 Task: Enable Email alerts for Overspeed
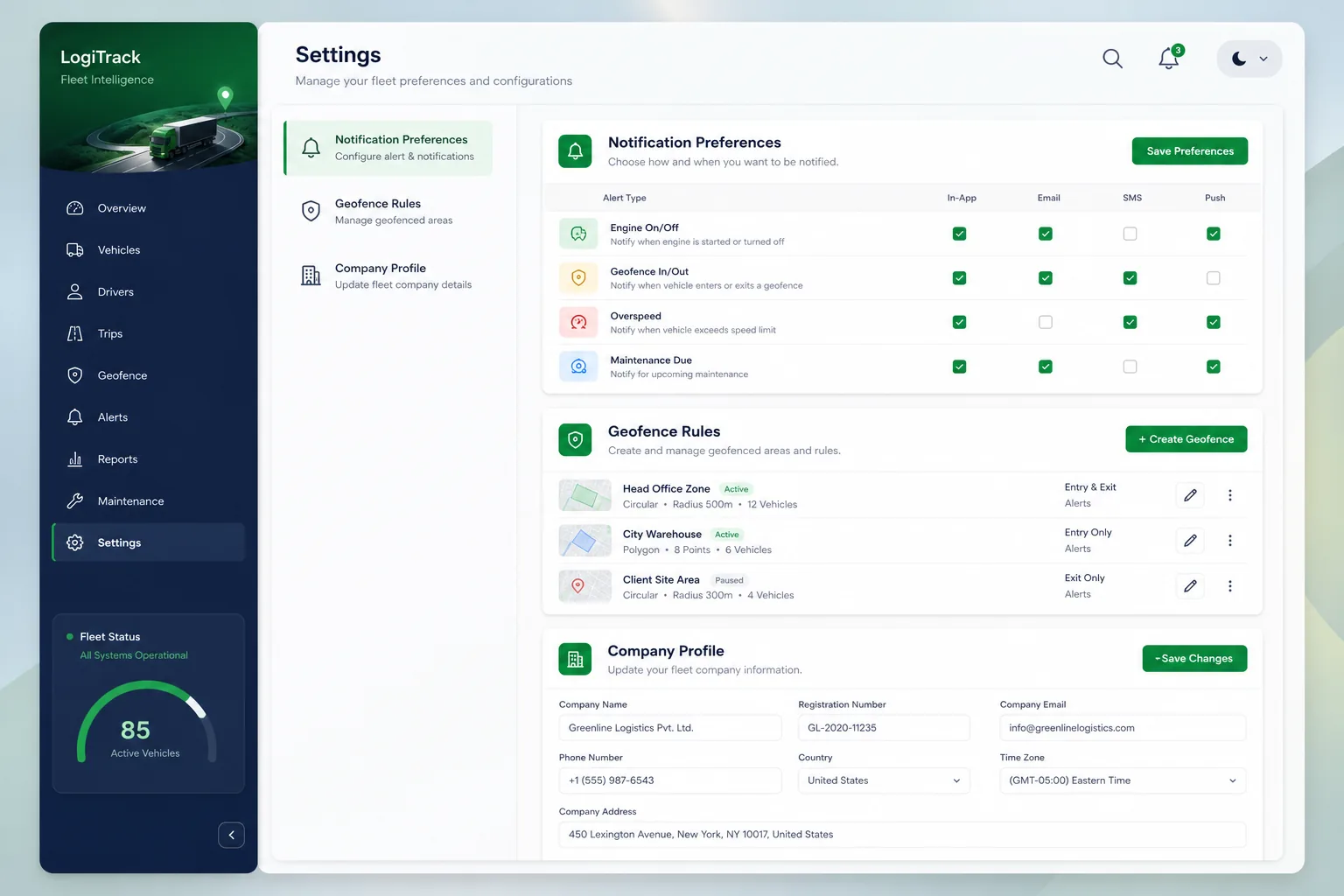[x=1046, y=322]
